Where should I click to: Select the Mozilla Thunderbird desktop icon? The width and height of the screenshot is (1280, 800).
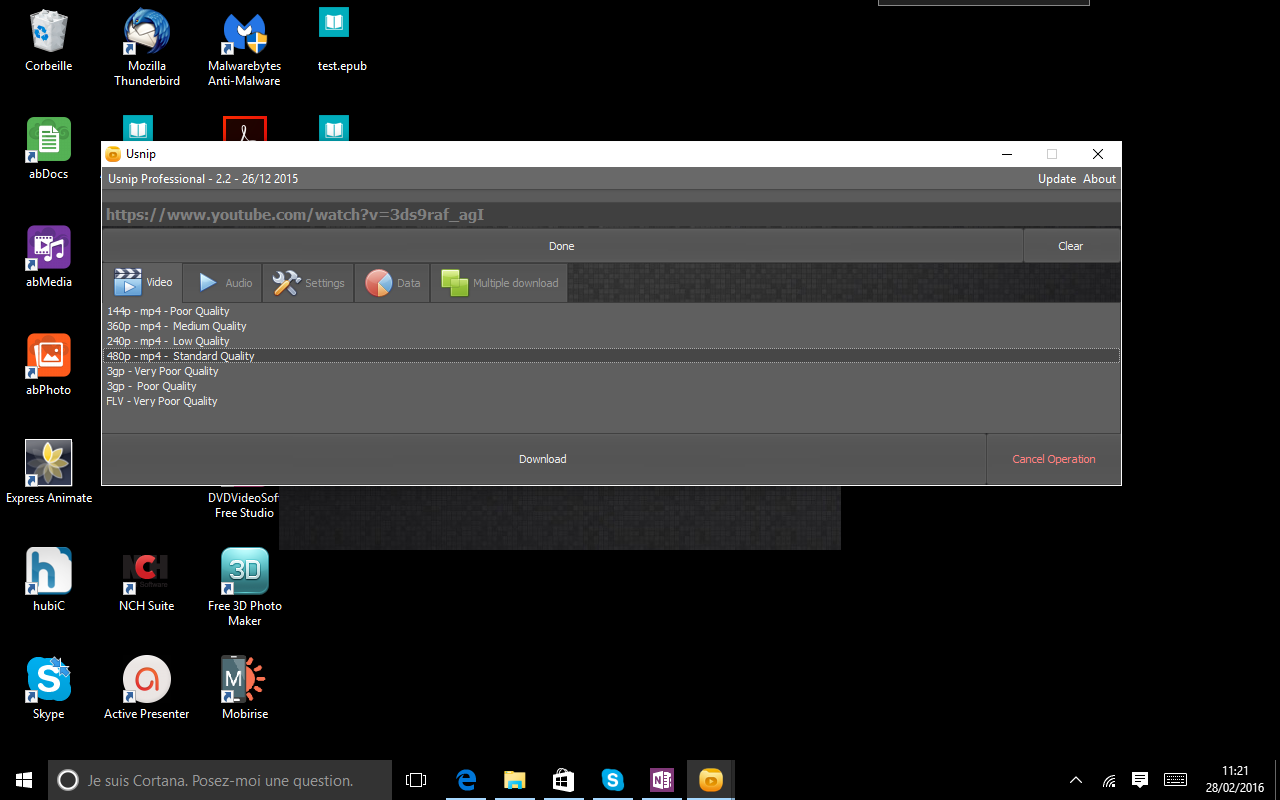click(x=147, y=48)
